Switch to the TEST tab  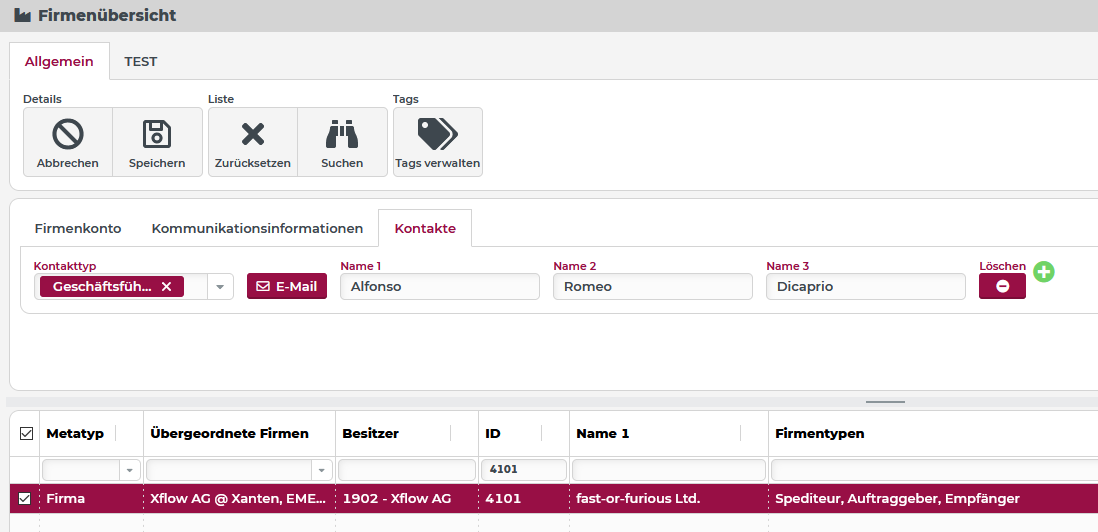tap(140, 61)
